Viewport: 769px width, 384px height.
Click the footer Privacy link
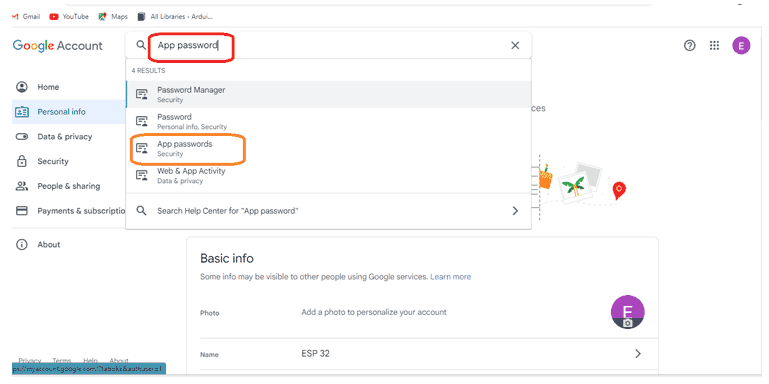(x=30, y=360)
